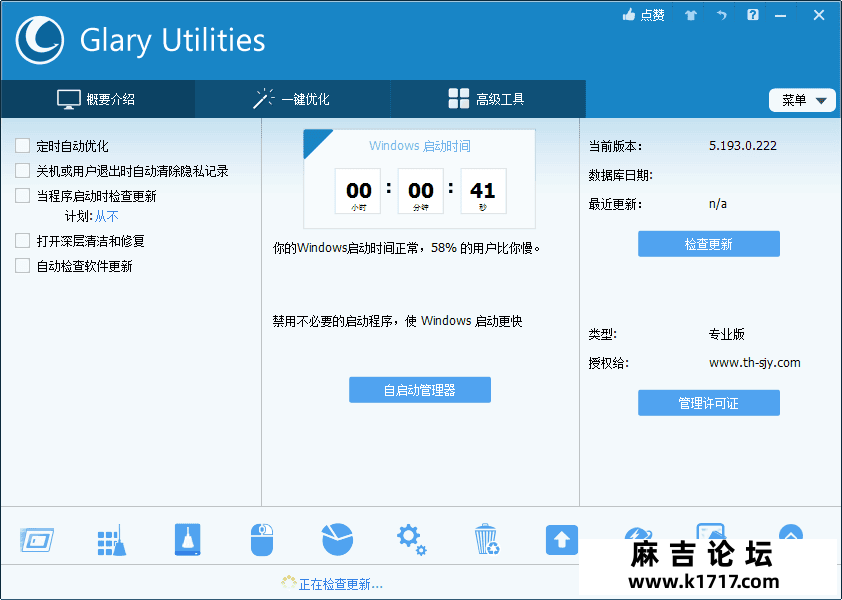Click the 当前版本: label

(615, 146)
